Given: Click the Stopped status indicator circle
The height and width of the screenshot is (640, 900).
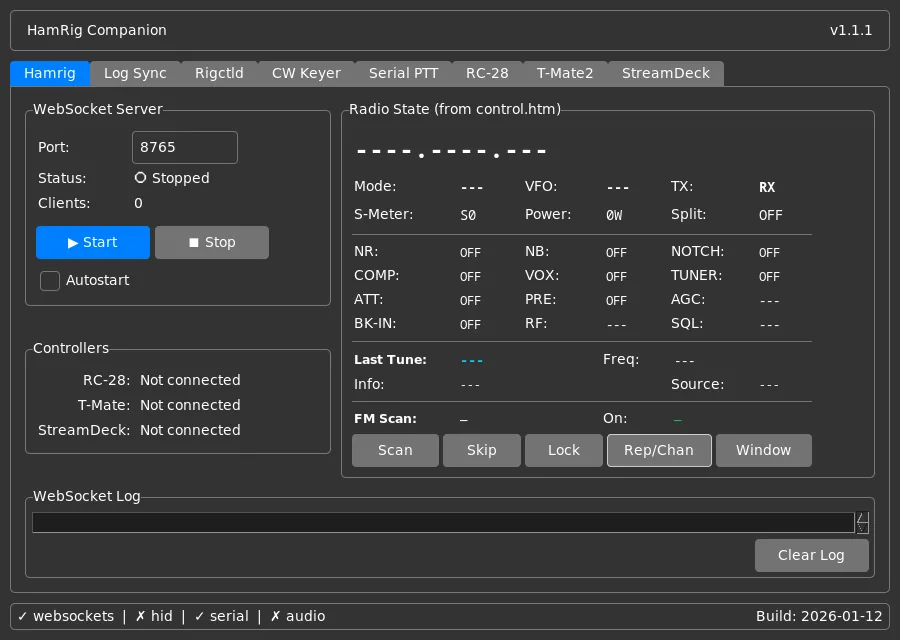Looking at the screenshot, I should tap(140, 178).
